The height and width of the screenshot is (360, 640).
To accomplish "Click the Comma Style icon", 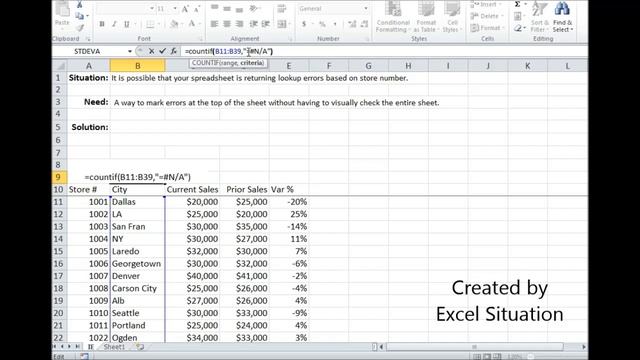I will (335, 24).
